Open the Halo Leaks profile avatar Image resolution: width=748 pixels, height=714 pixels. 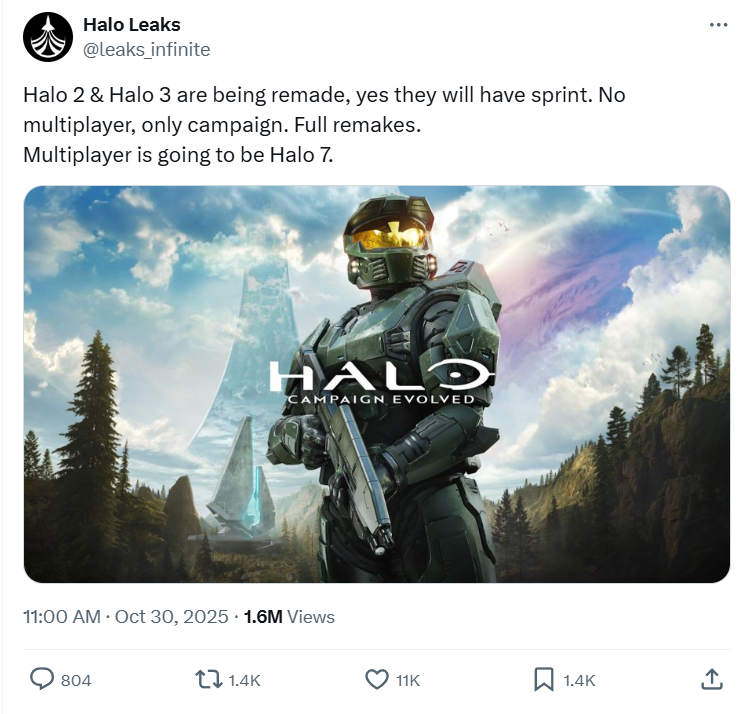(48, 37)
